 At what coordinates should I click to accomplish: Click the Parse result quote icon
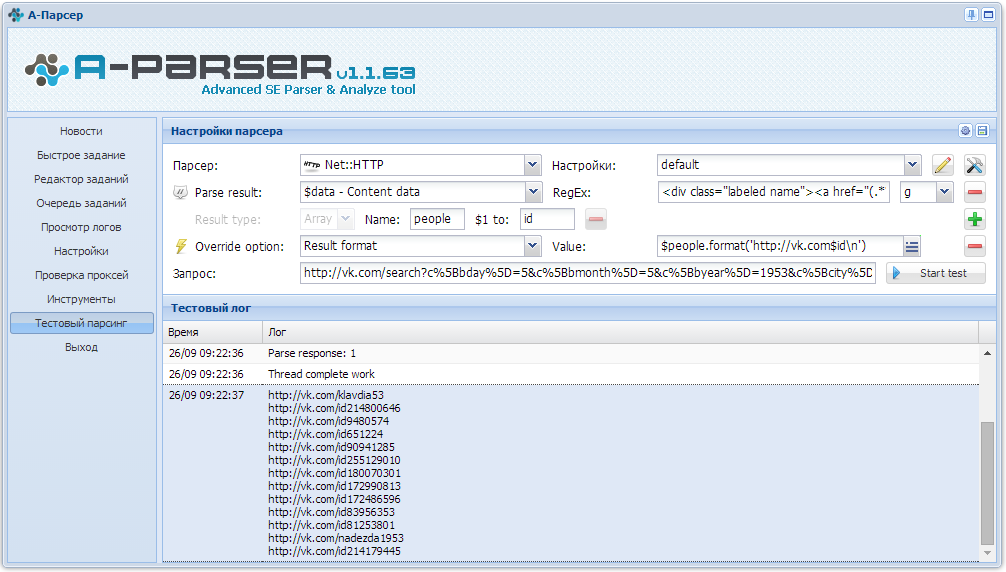[x=180, y=192]
